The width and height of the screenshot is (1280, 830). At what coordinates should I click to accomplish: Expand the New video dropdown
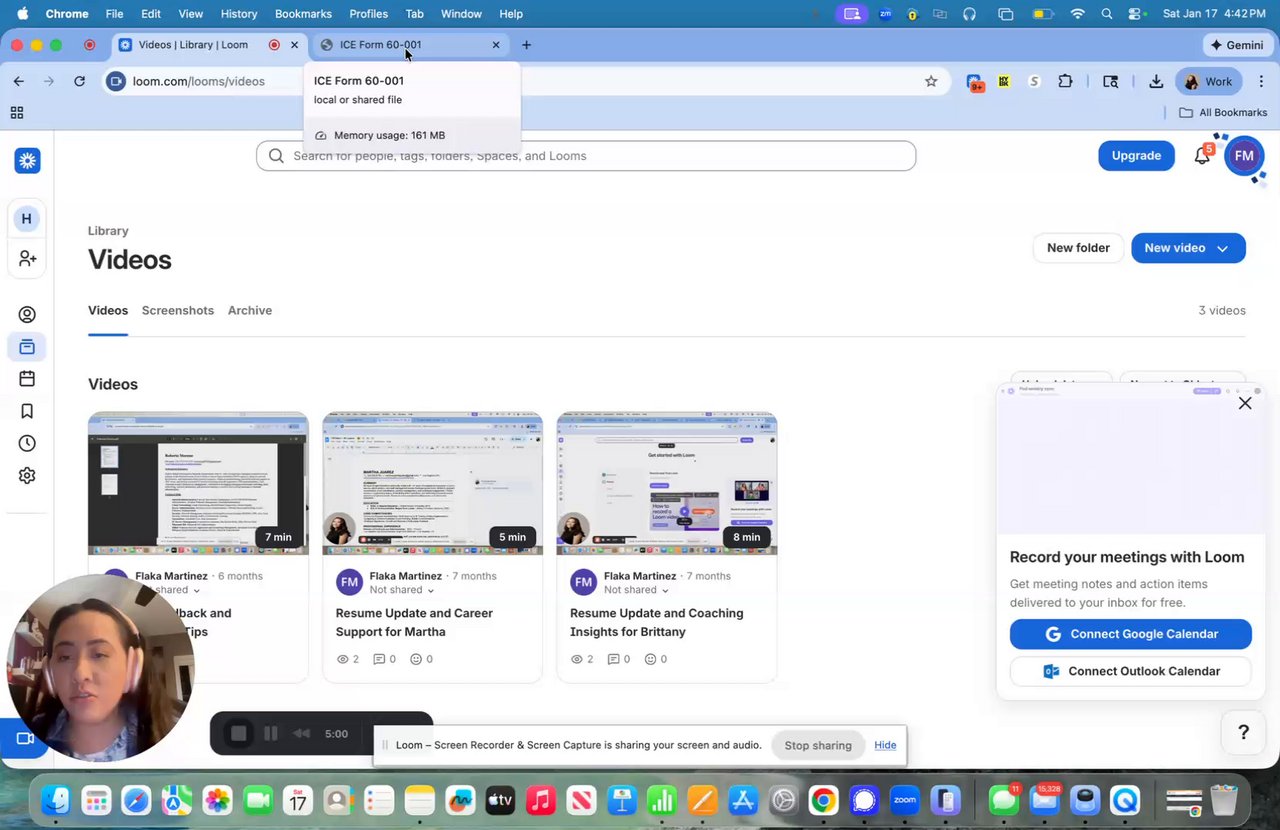pos(1222,248)
